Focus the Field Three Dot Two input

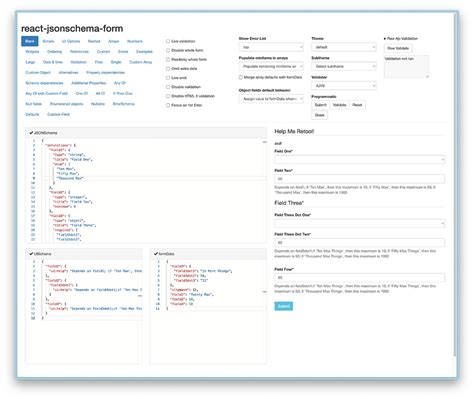tap(359, 243)
